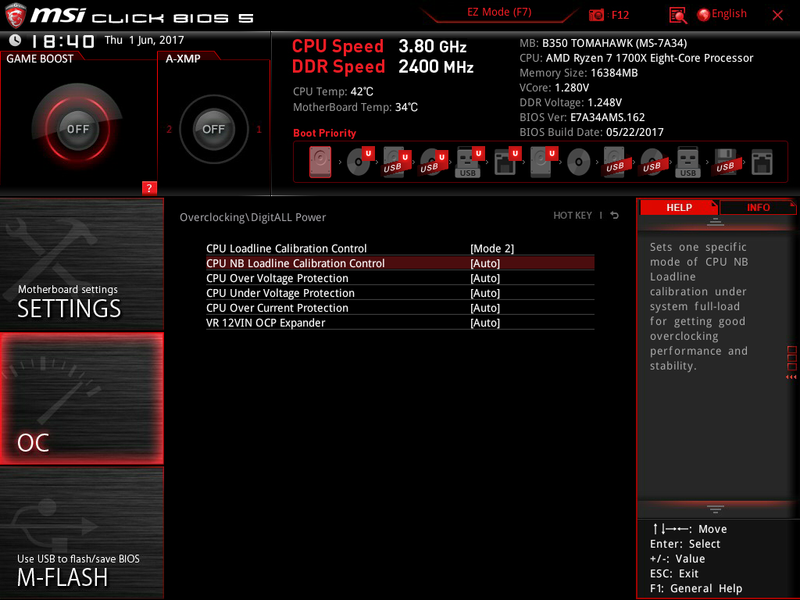
Task: Open the BIOS search magnifier icon
Action: click(678, 15)
